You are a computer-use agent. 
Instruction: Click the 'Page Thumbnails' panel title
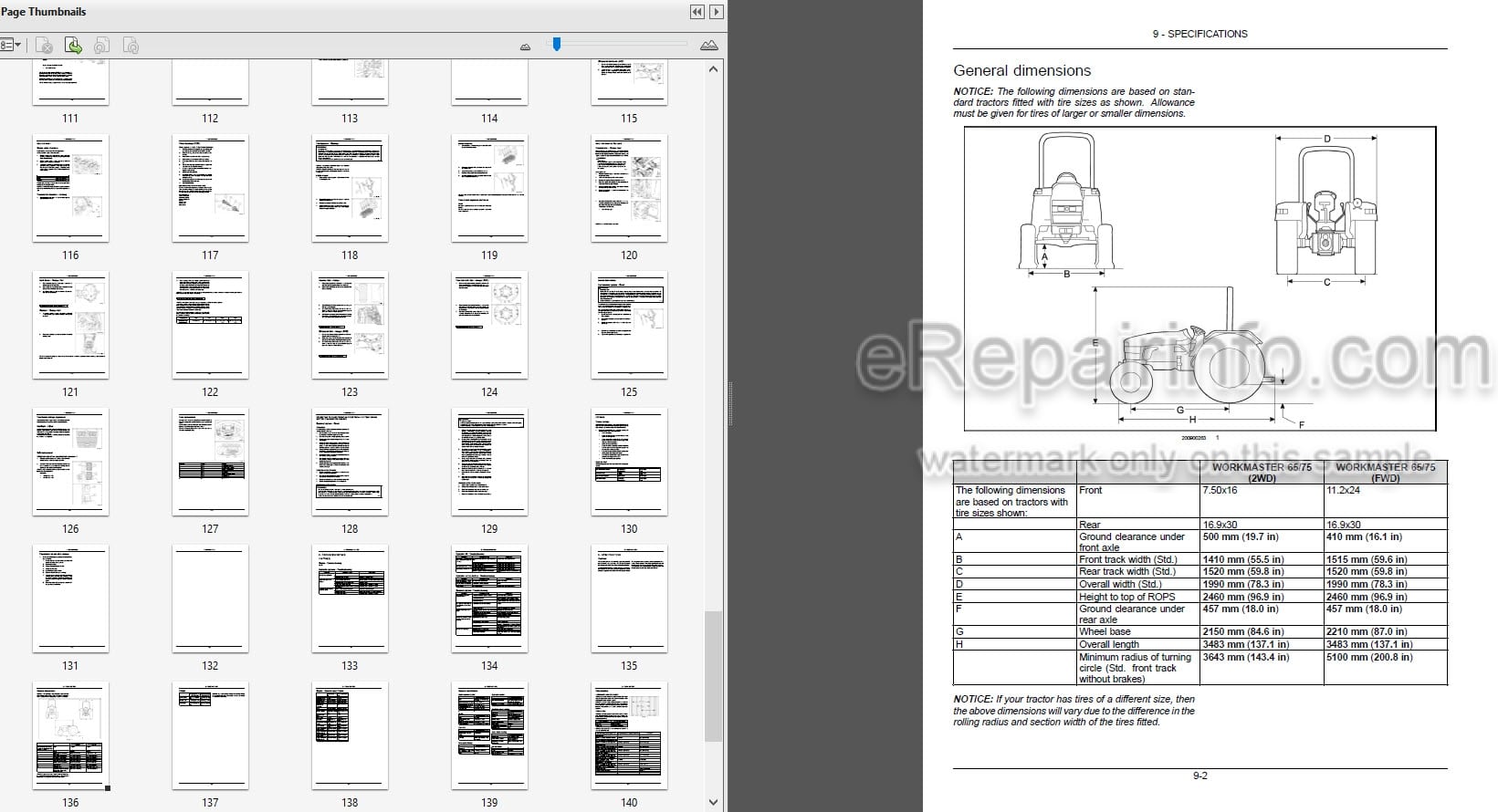coord(44,12)
